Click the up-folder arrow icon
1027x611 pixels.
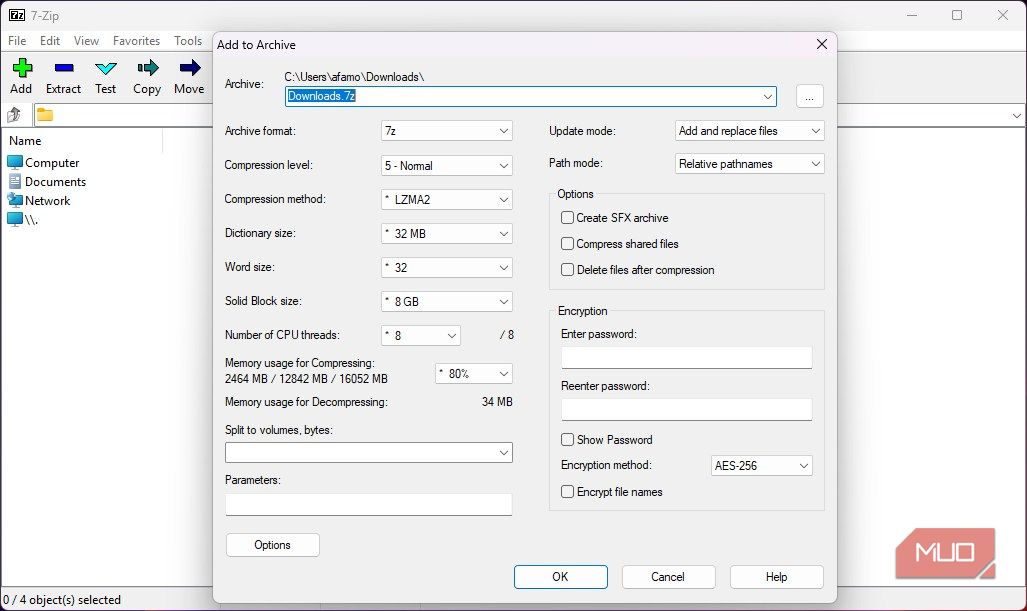[x=14, y=115]
